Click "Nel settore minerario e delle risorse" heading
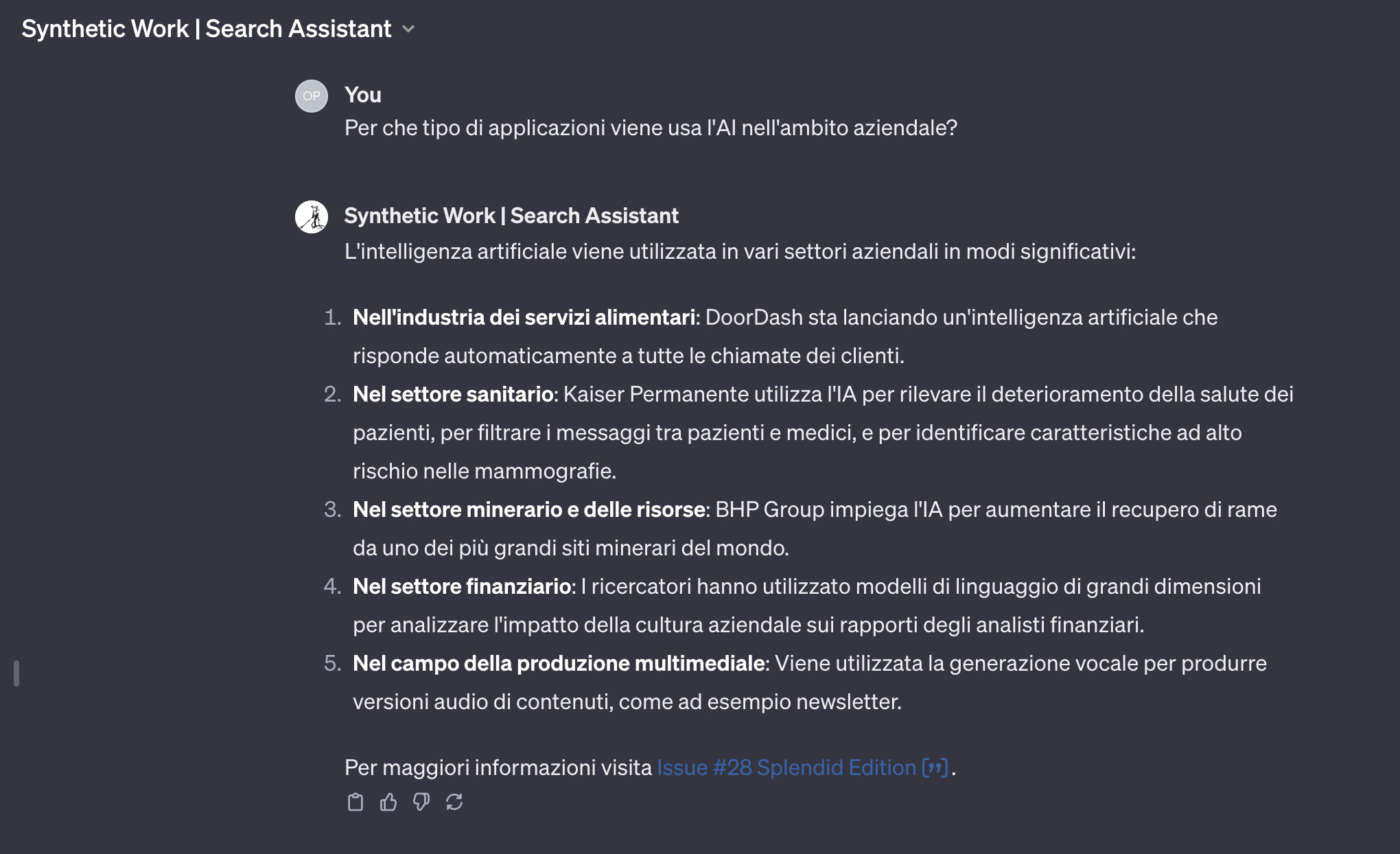The image size is (1400, 854). [529, 510]
